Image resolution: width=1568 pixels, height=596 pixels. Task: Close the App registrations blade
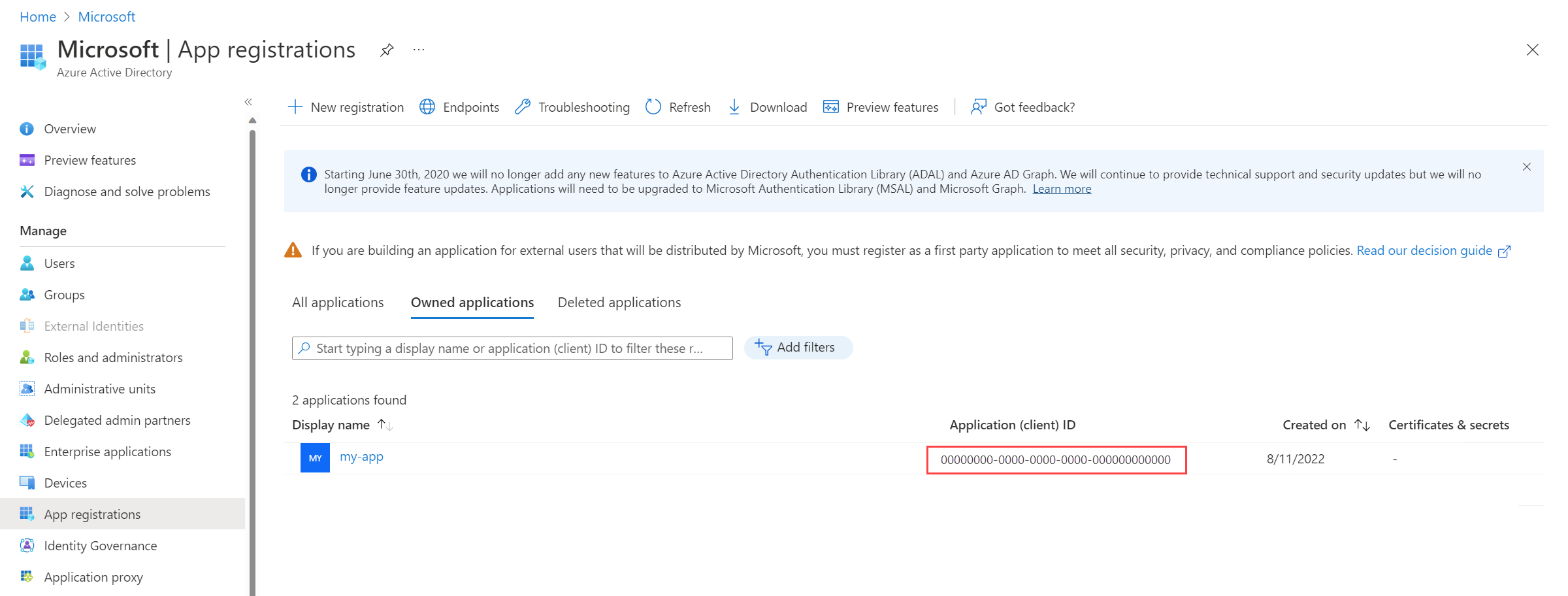[1532, 50]
